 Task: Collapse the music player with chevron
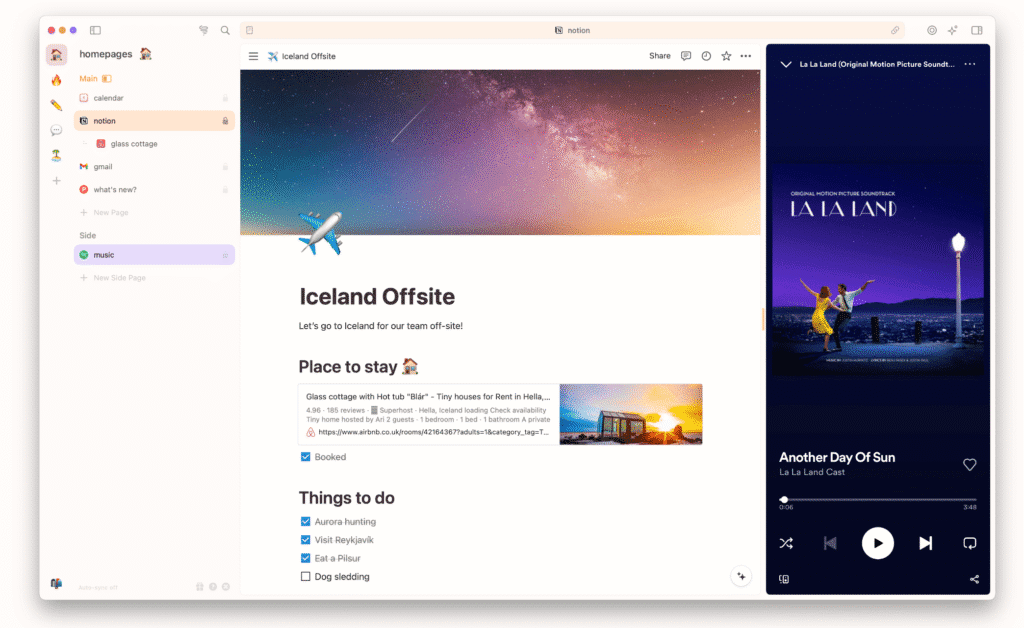(785, 64)
